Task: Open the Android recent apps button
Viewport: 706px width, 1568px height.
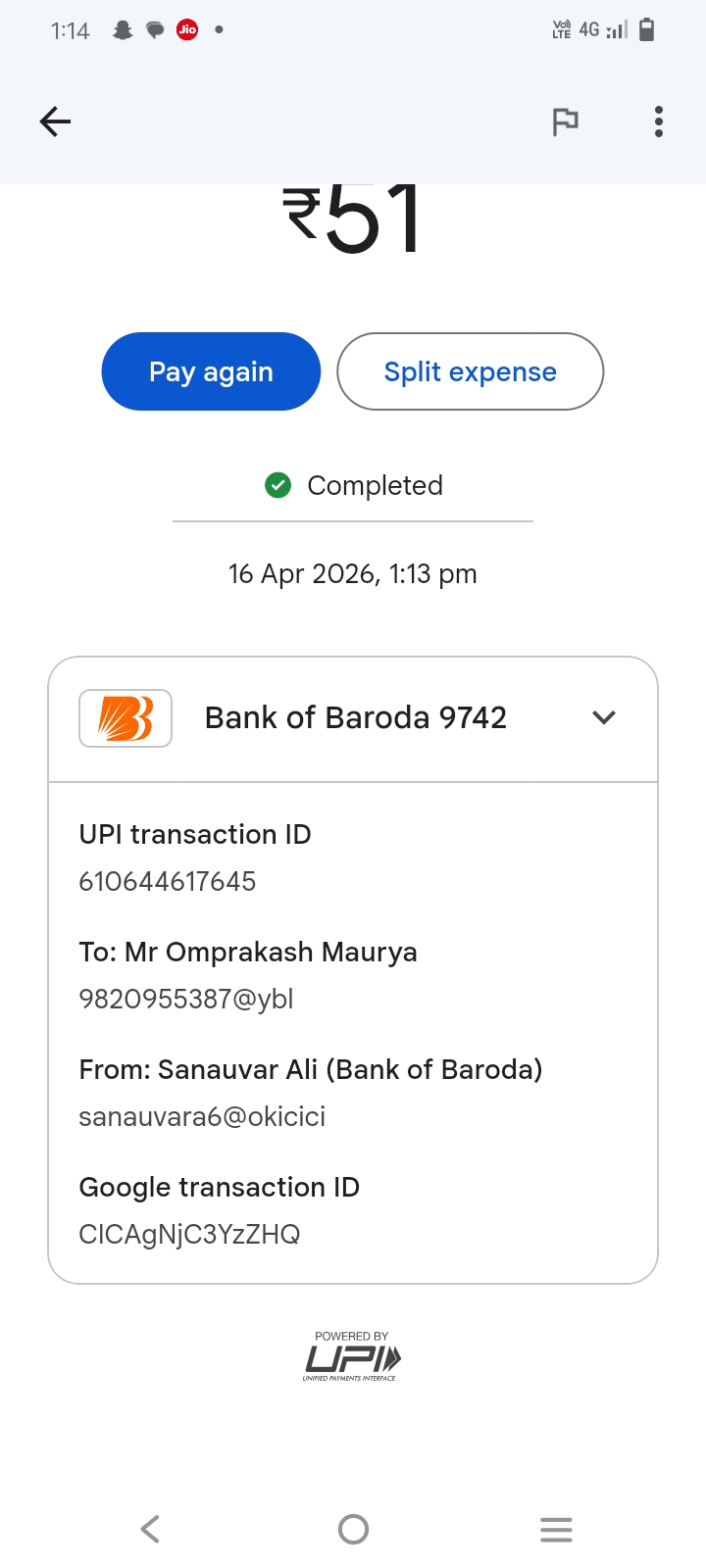Action: tap(556, 1529)
